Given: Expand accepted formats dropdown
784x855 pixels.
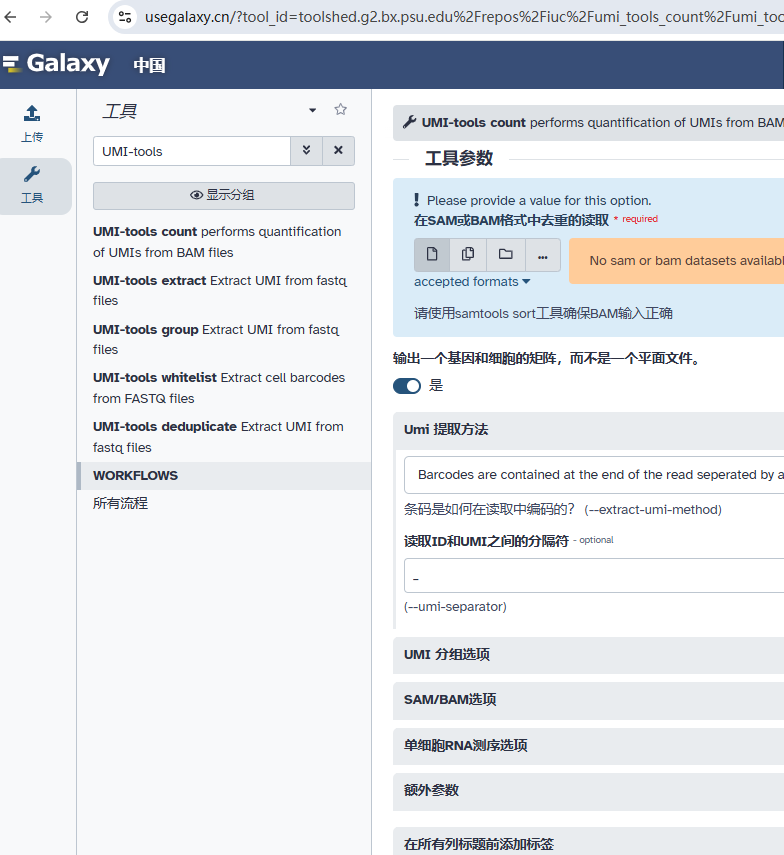Looking at the screenshot, I should 472,281.
